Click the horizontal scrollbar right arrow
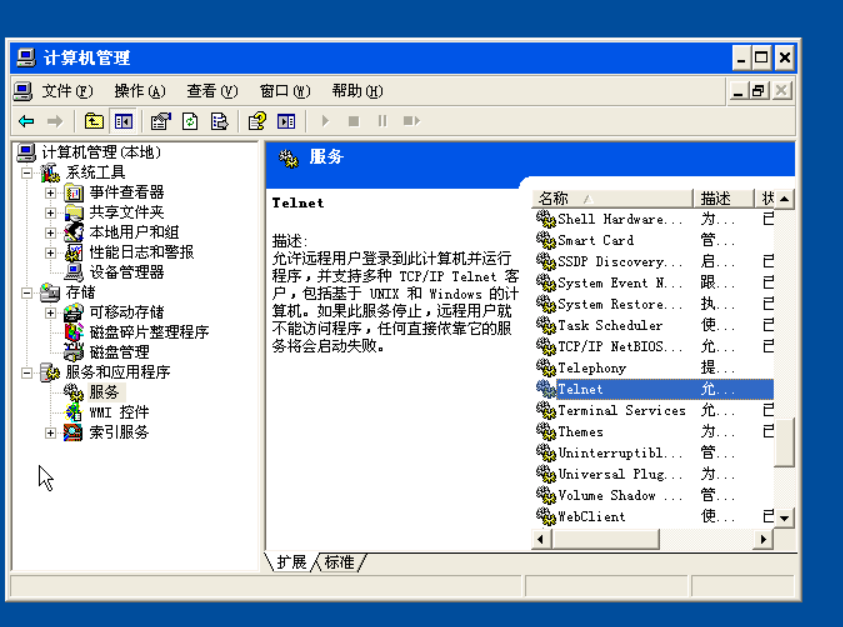This screenshot has width=843, height=627. coord(763,539)
